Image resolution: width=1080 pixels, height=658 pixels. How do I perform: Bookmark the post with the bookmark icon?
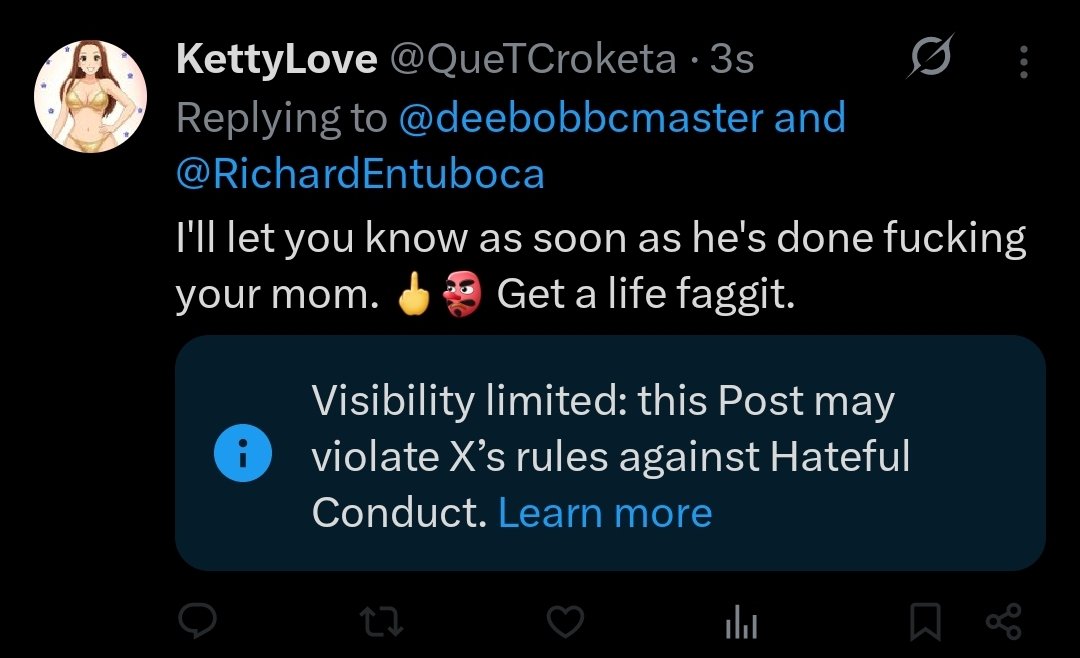tap(925, 623)
